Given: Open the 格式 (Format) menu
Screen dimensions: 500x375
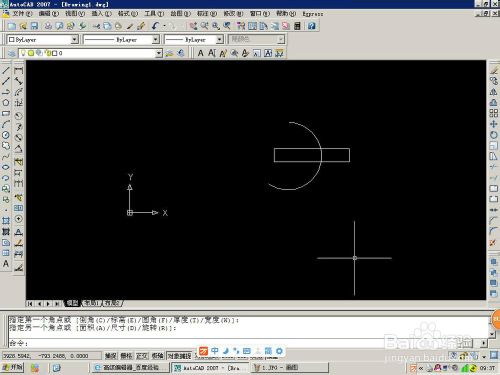Looking at the screenshot, I should [128, 14].
